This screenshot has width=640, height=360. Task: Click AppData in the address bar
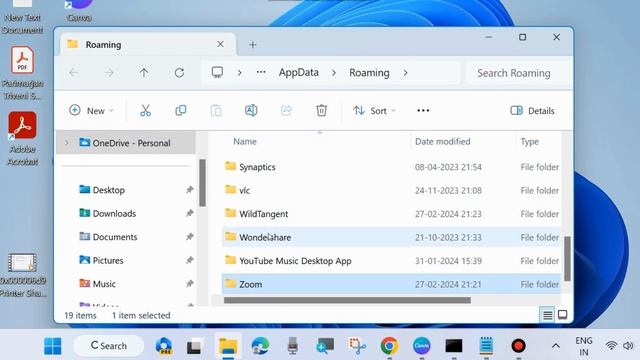pyautogui.click(x=298, y=73)
